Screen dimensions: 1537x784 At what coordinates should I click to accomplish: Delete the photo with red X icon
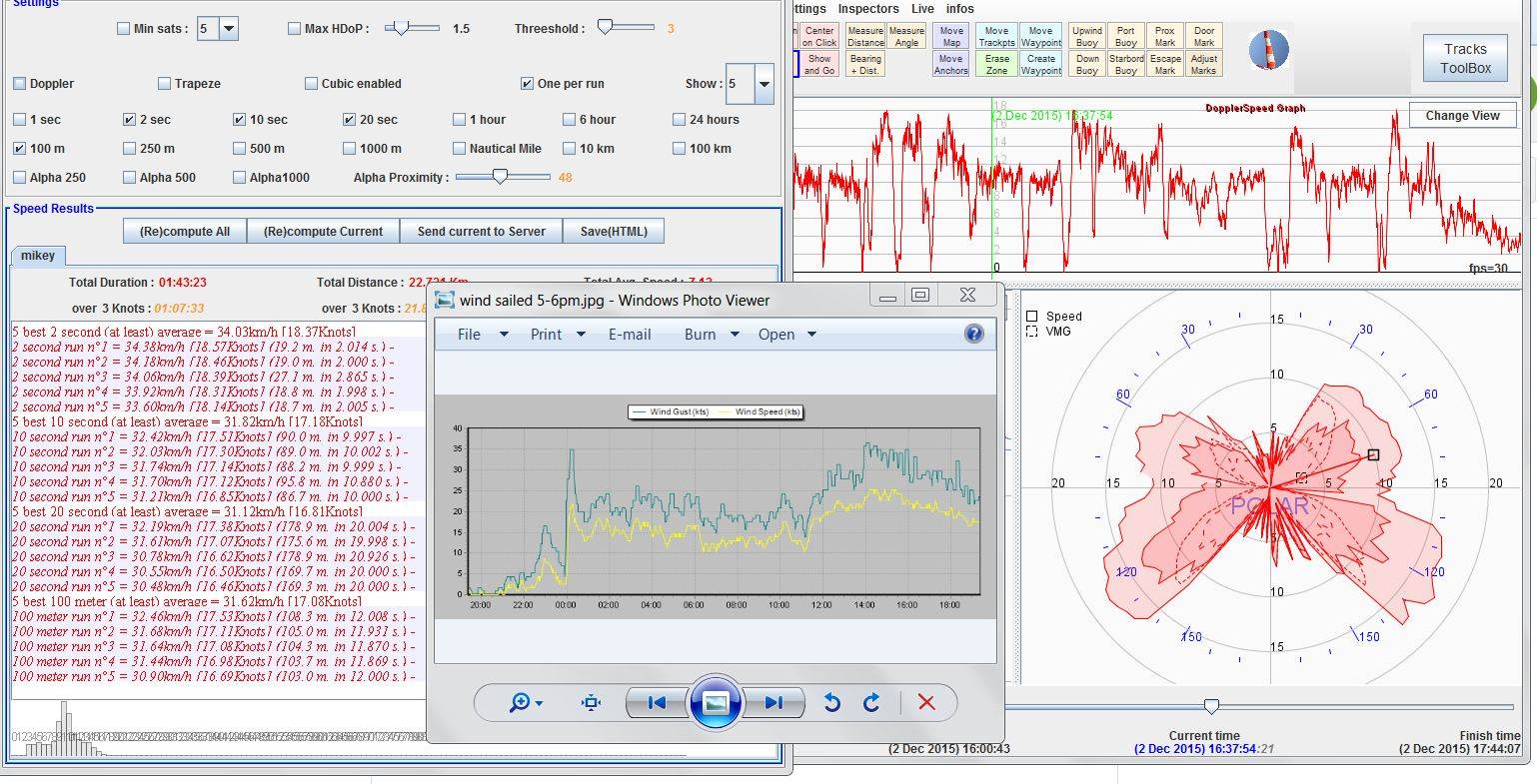point(926,703)
